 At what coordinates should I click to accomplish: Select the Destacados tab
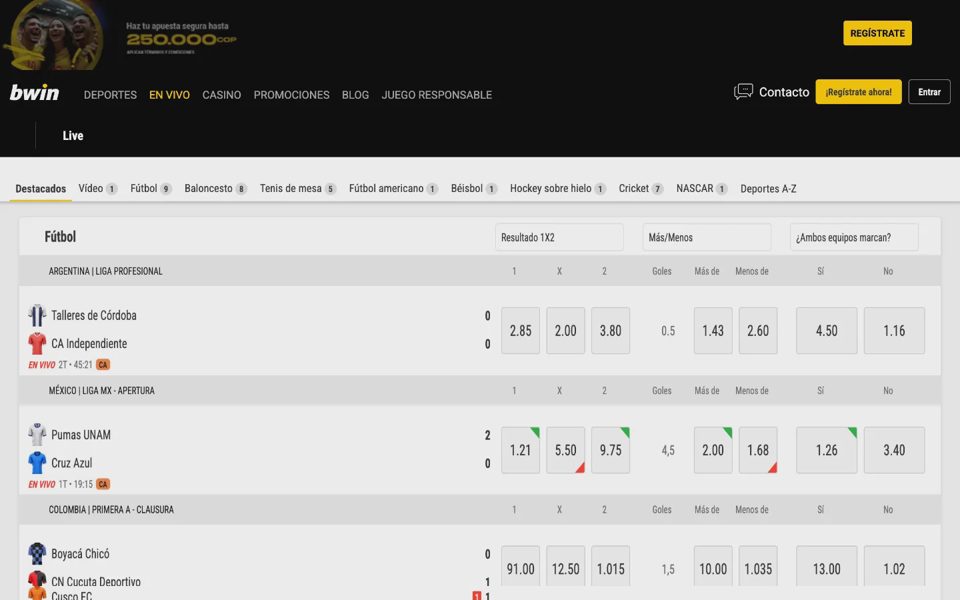coord(40,189)
